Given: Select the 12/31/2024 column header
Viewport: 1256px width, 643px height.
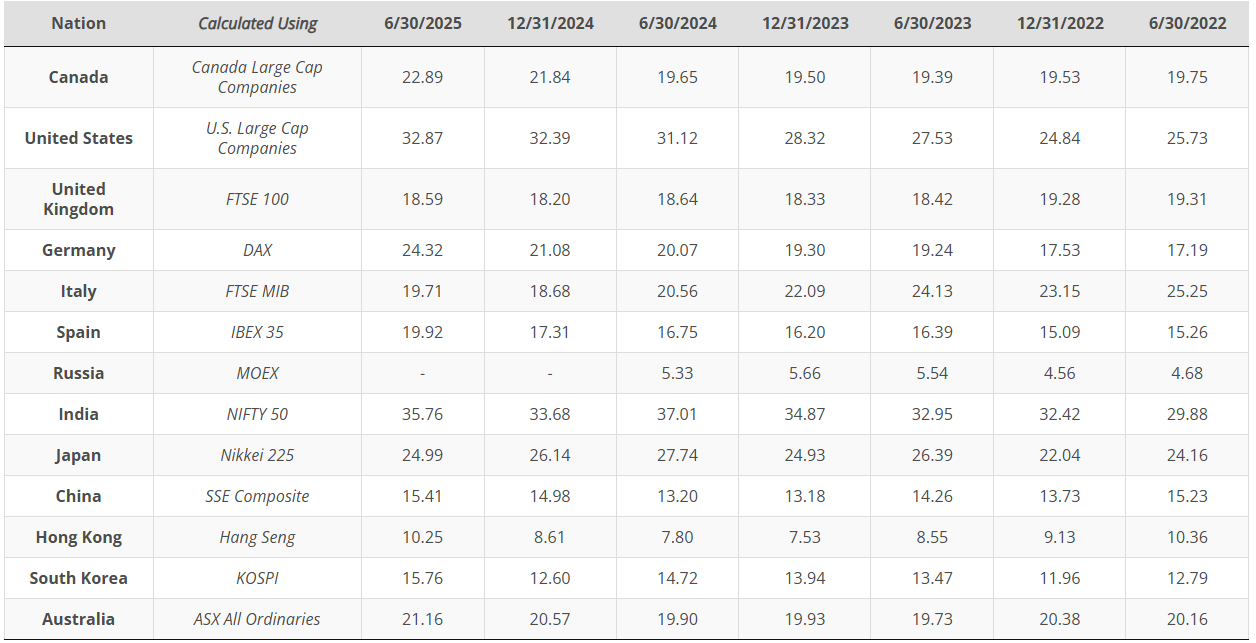Looking at the screenshot, I should 550,23.
